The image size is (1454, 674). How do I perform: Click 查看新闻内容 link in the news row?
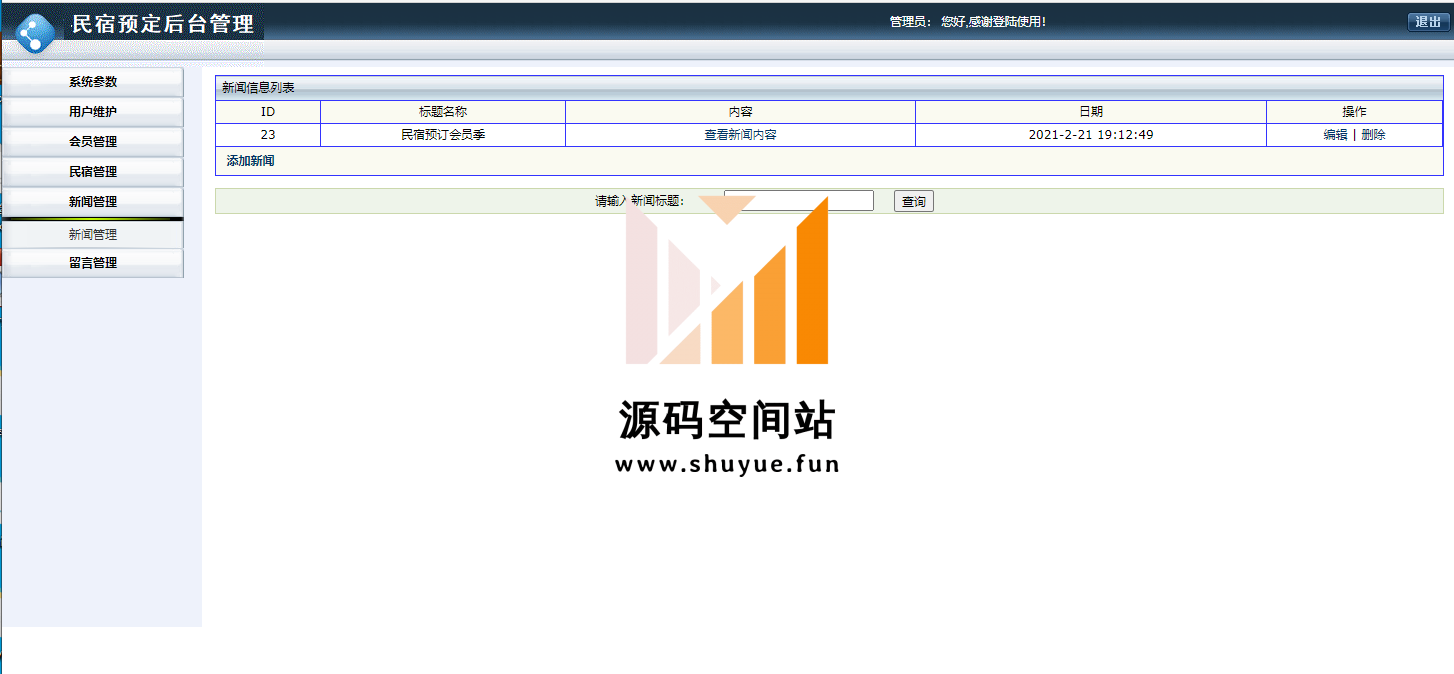click(x=740, y=135)
